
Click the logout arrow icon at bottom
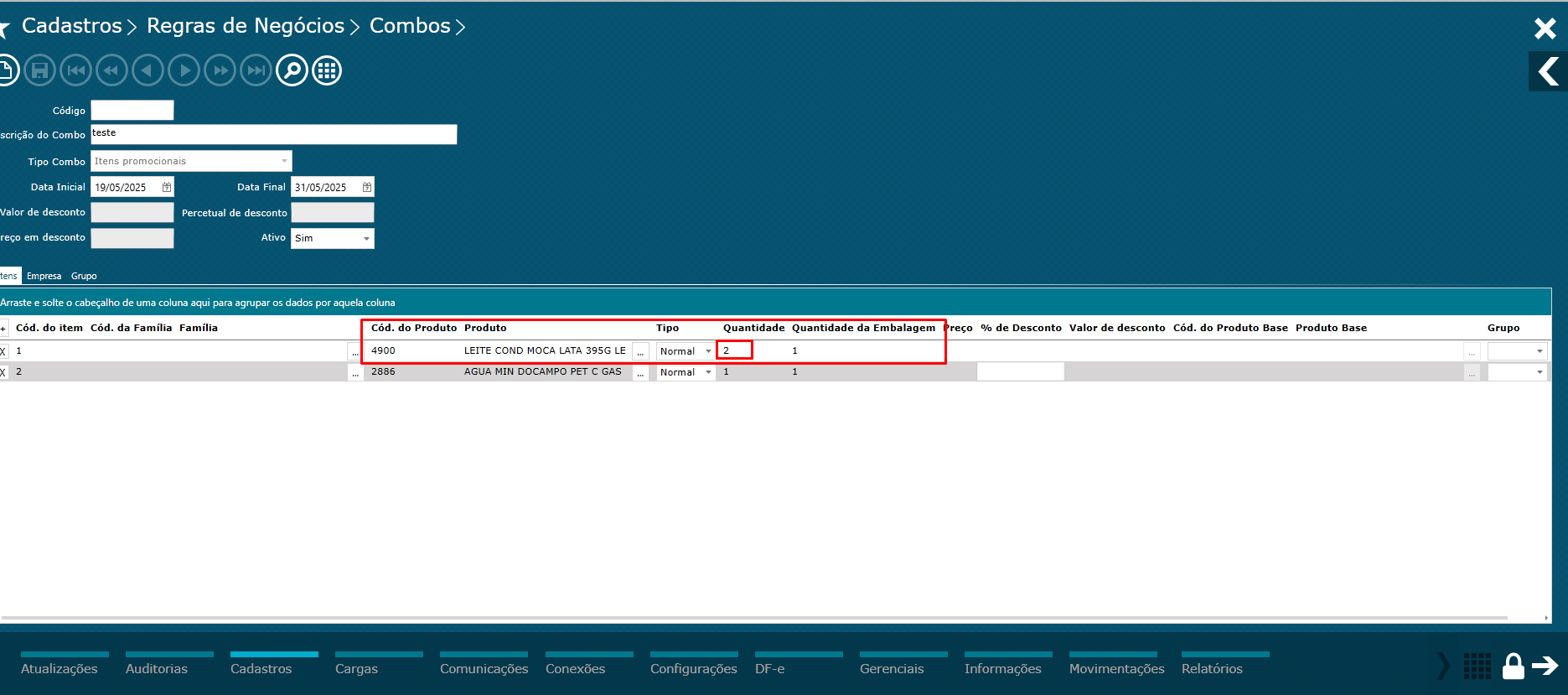coord(1545,666)
